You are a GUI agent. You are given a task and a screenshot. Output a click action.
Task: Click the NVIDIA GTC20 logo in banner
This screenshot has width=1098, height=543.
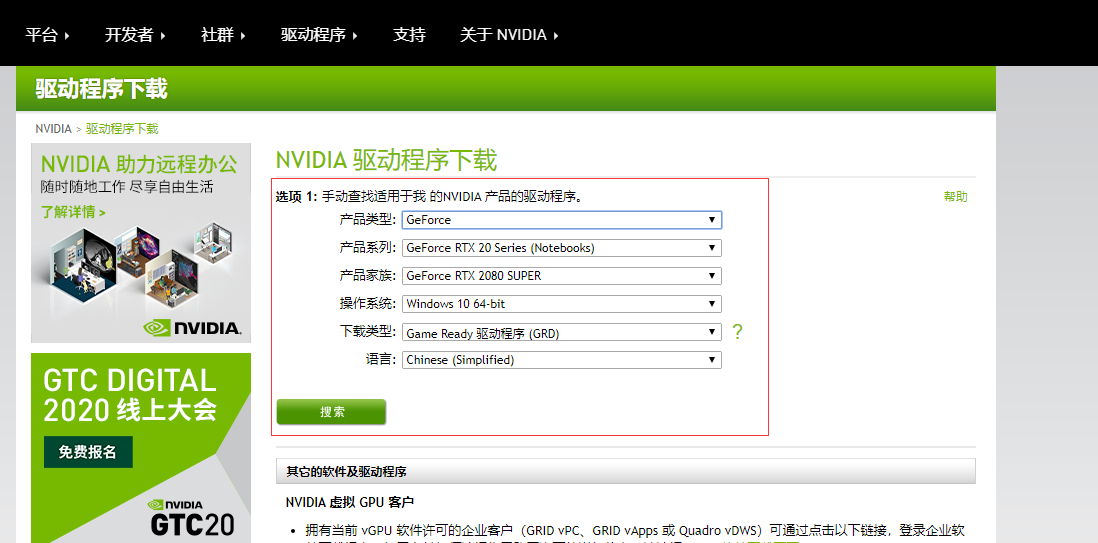192,516
